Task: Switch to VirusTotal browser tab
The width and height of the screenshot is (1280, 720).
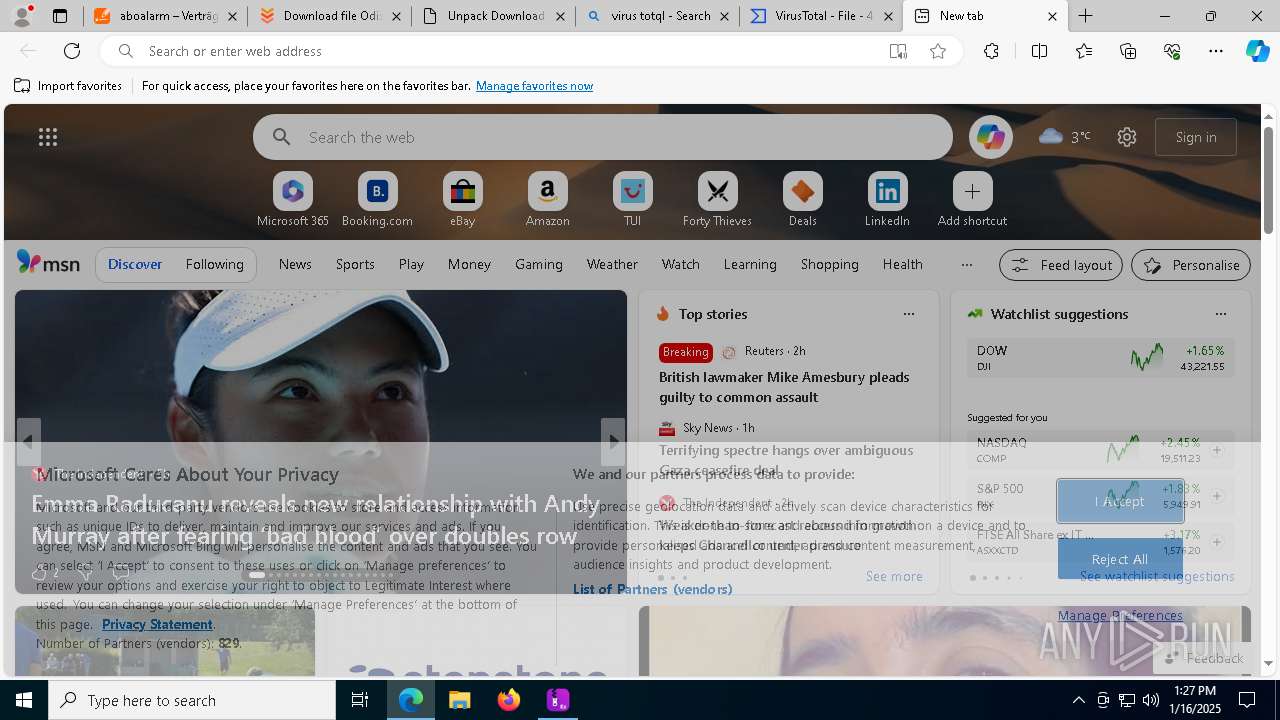Action: pyautogui.click(x=822, y=16)
